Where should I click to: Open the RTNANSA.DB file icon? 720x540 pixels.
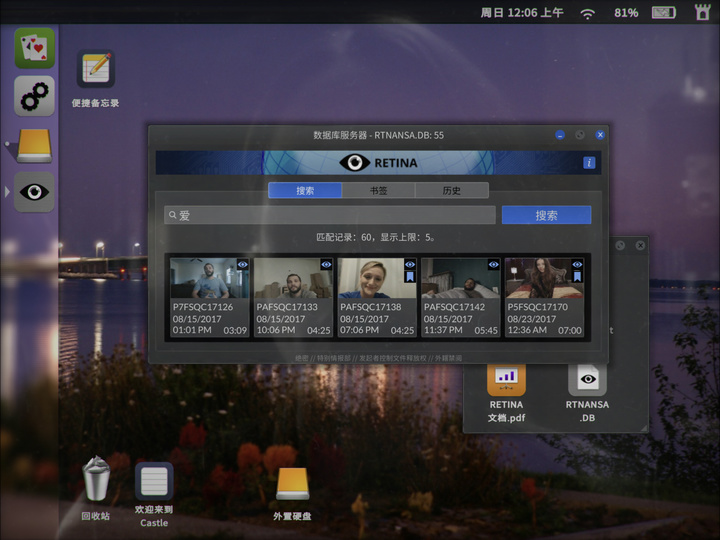tap(588, 380)
